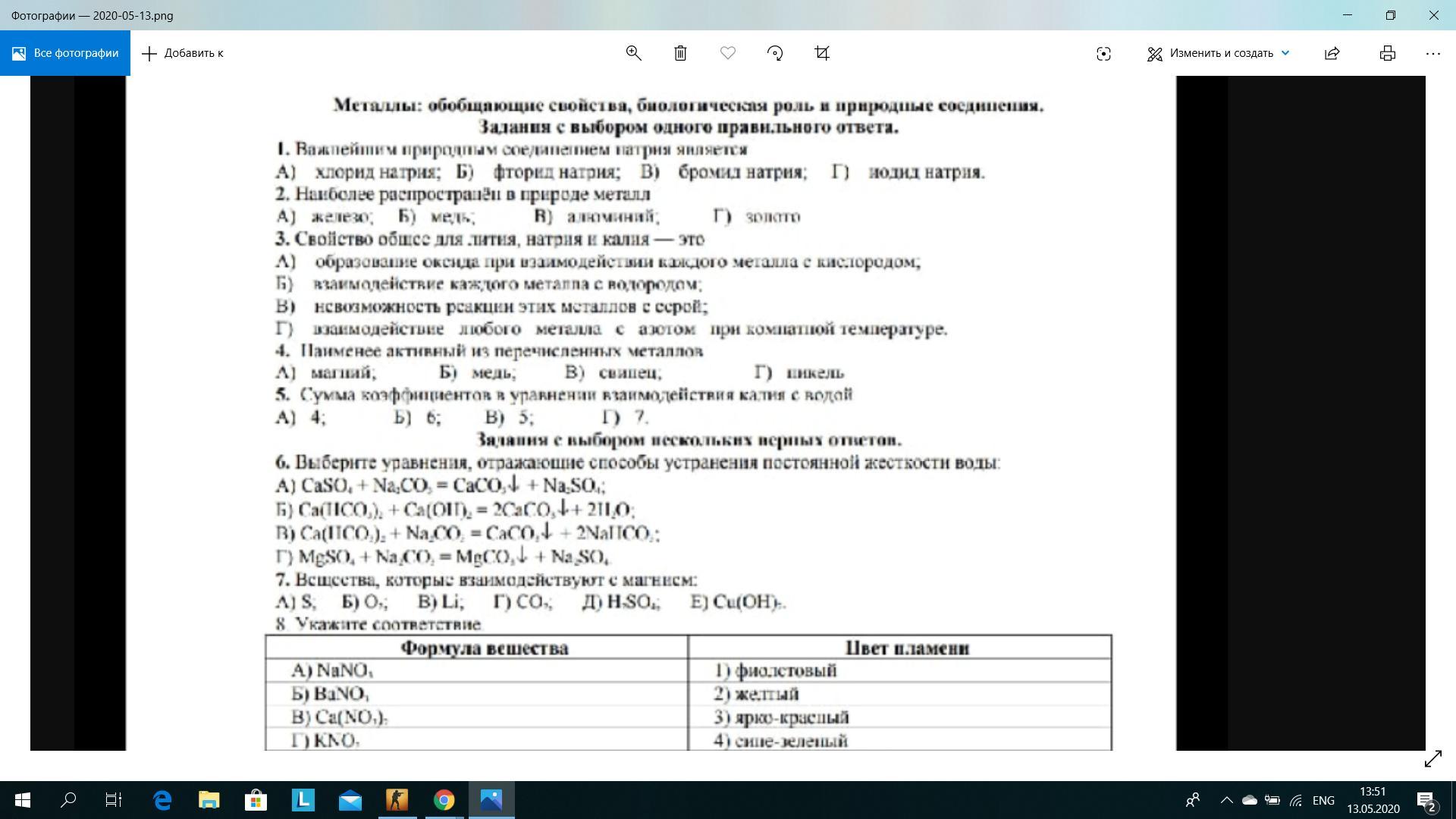1456x819 pixels.
Task: Go back to Все фотографии
Action: pos(65,53)
